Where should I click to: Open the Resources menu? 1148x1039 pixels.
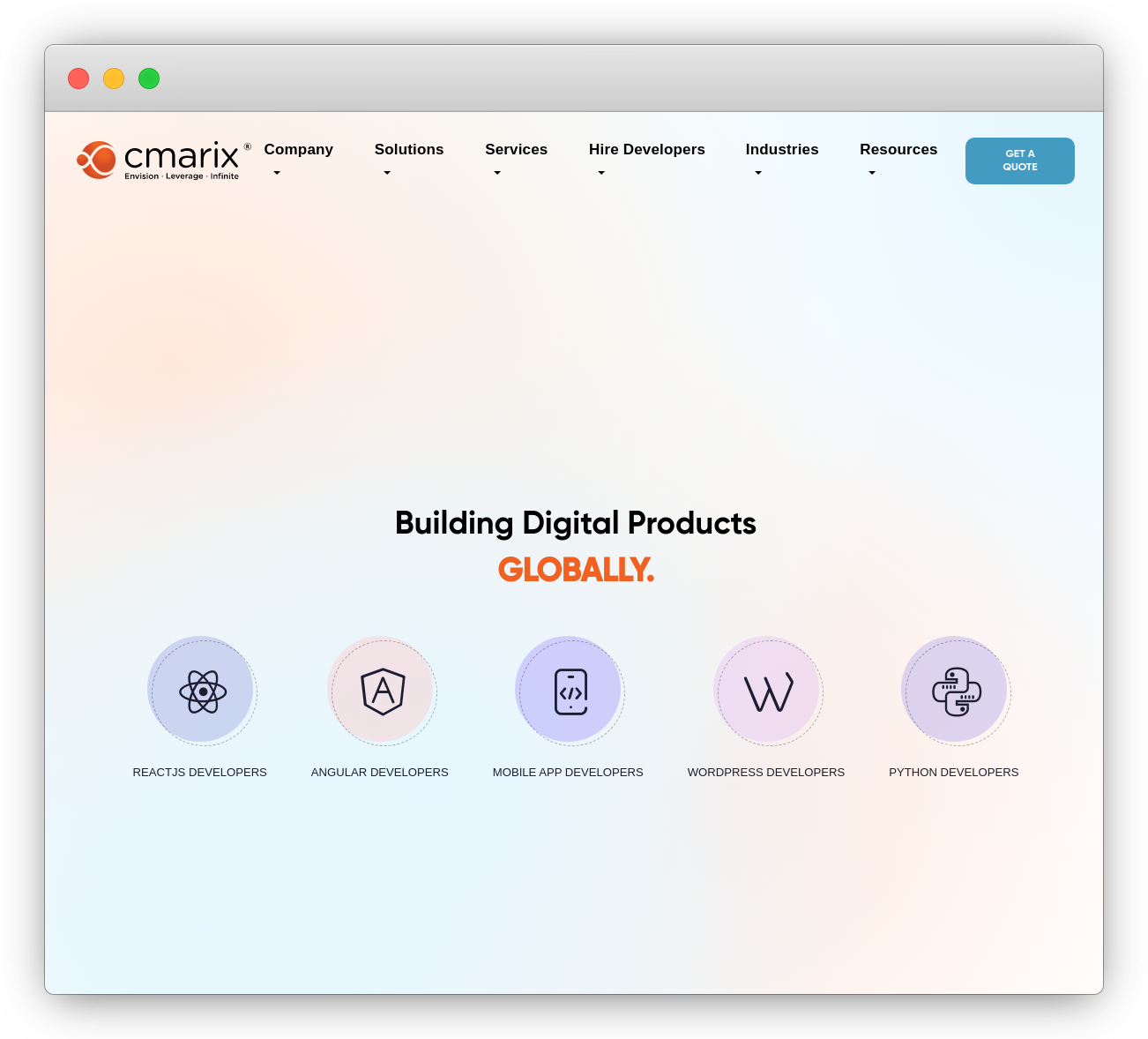[898, 150]
